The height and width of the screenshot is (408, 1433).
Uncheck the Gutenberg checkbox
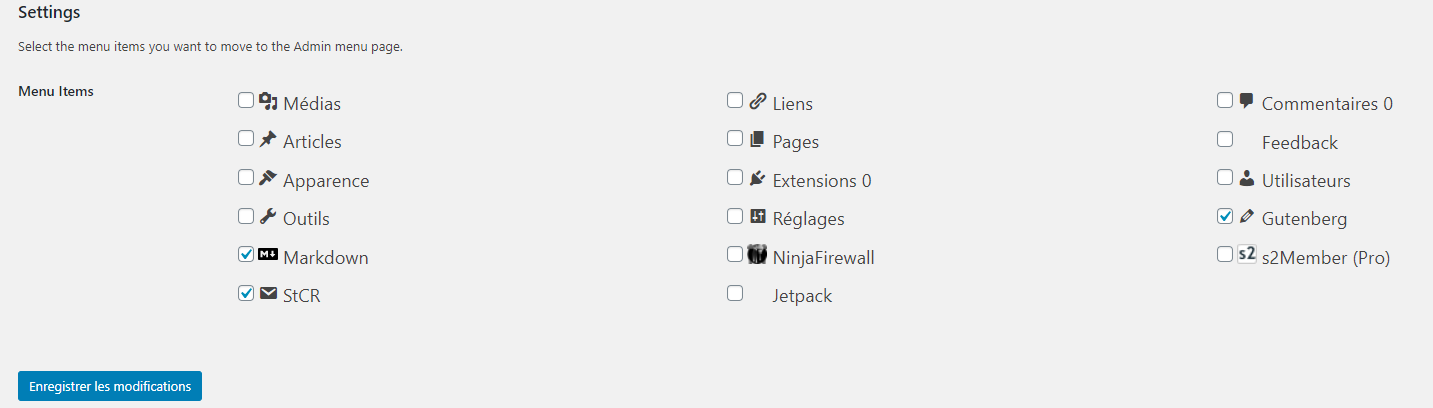(1225, 216)
